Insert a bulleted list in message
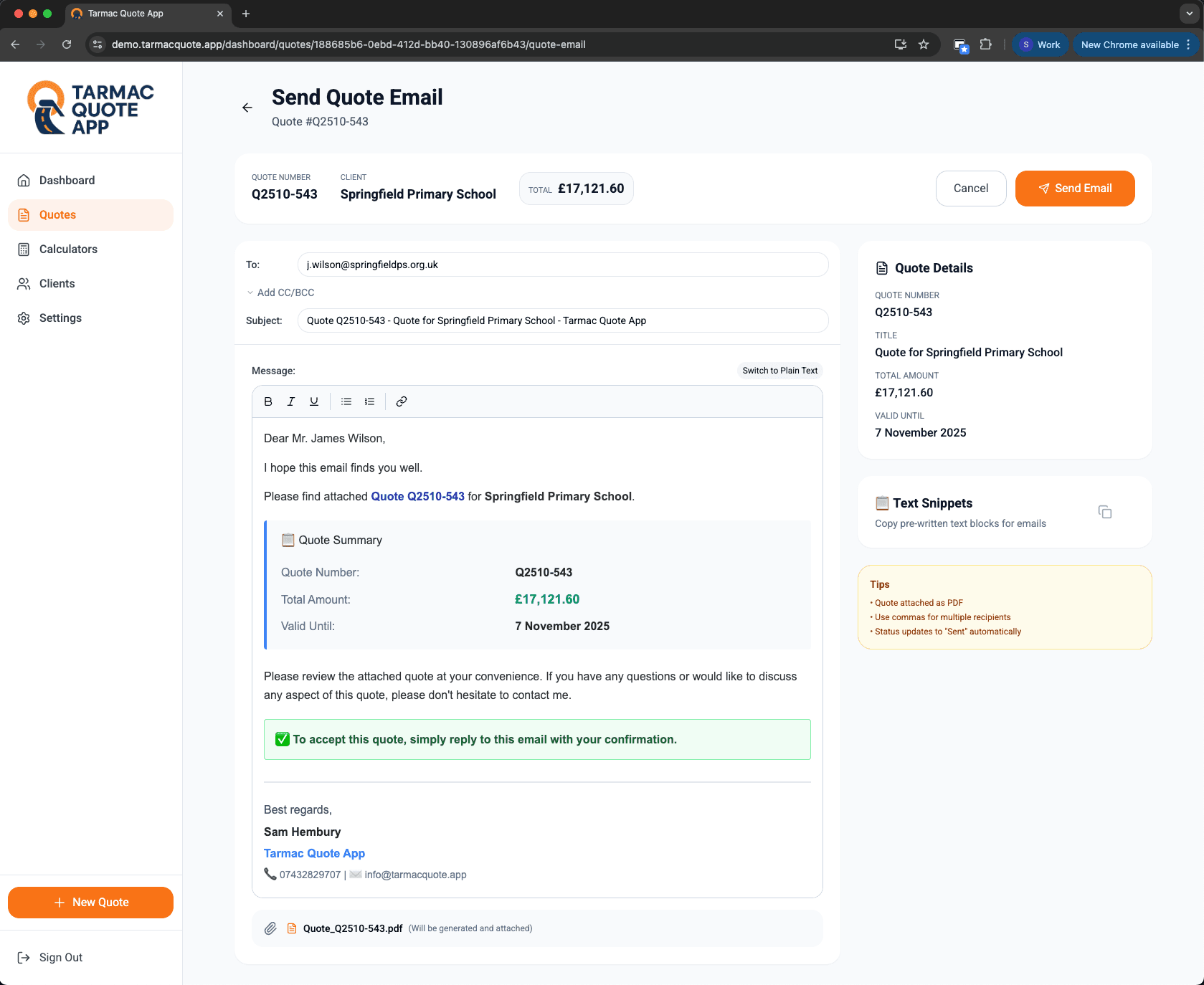This screenshot has width=1204, height=985. pyautogui.click(x=346, y=401)
